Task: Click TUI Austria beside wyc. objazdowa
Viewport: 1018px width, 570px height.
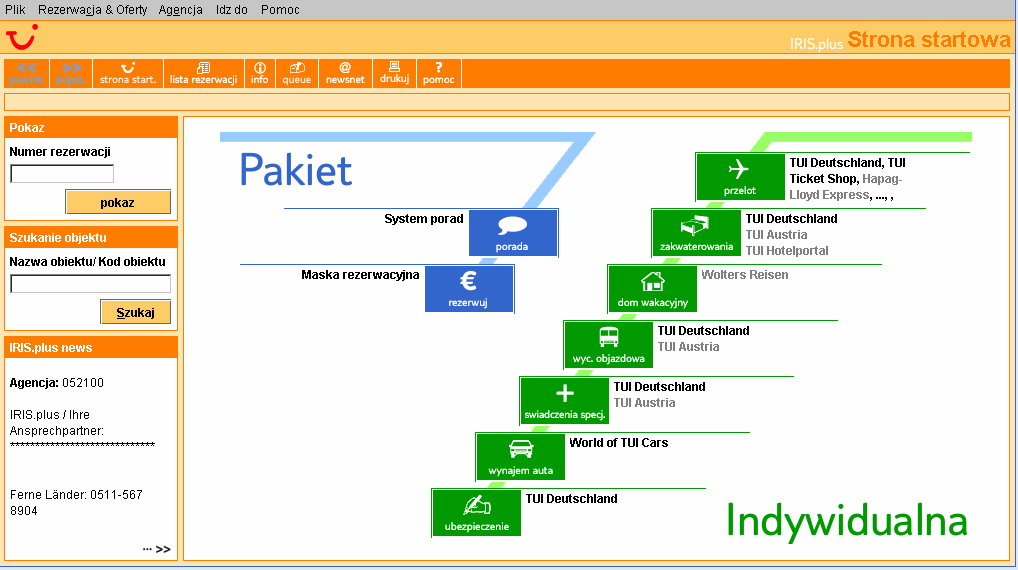Action: tap(688, 347)
